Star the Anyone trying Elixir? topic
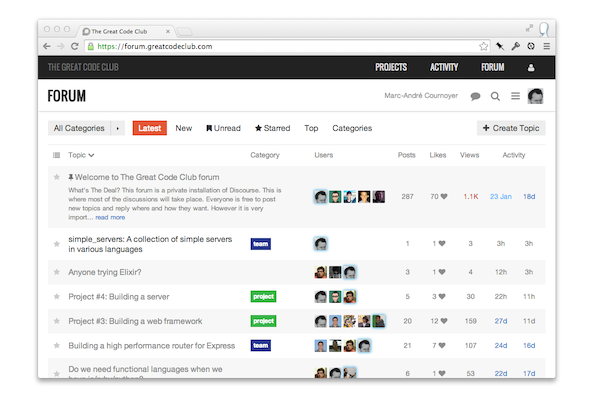 click(x=57, y=272)
